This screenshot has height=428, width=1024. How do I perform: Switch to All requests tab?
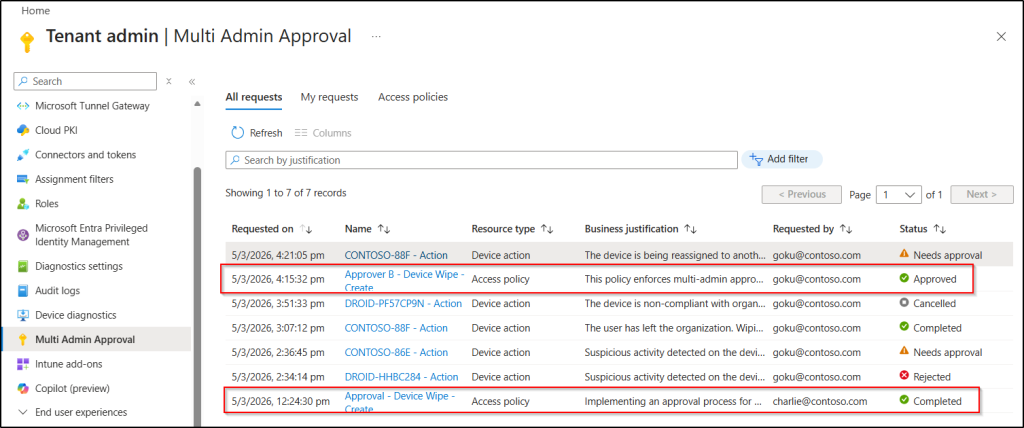tap(254, 97)
